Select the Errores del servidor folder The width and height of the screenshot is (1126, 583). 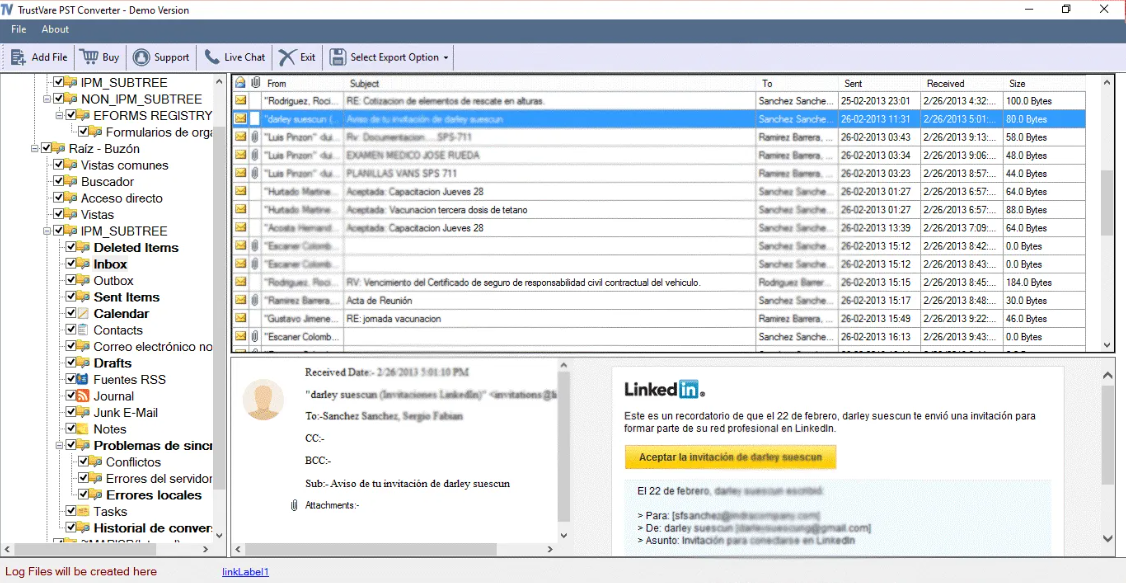tap(159, 478)
